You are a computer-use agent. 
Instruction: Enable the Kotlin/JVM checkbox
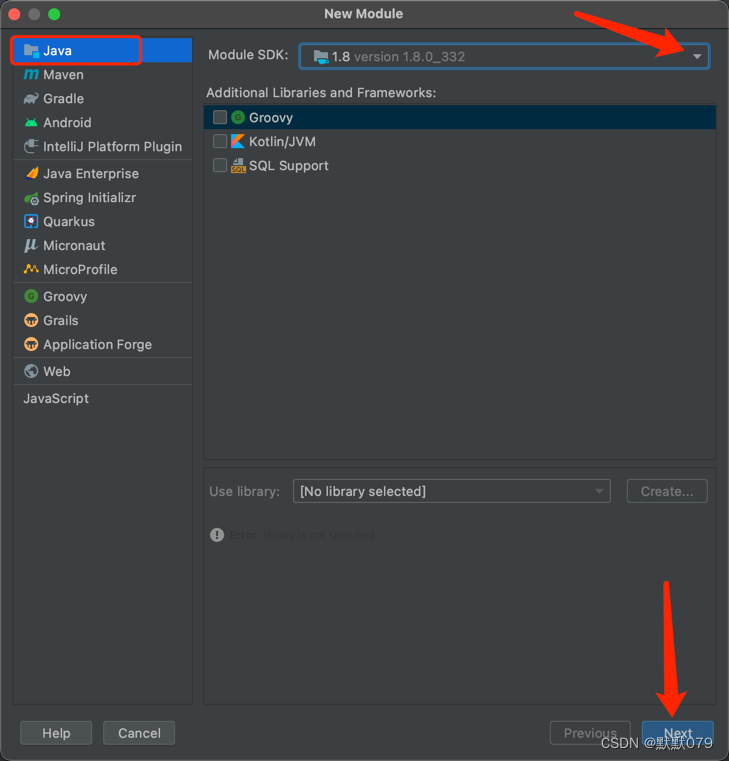[x=220, y=141]
